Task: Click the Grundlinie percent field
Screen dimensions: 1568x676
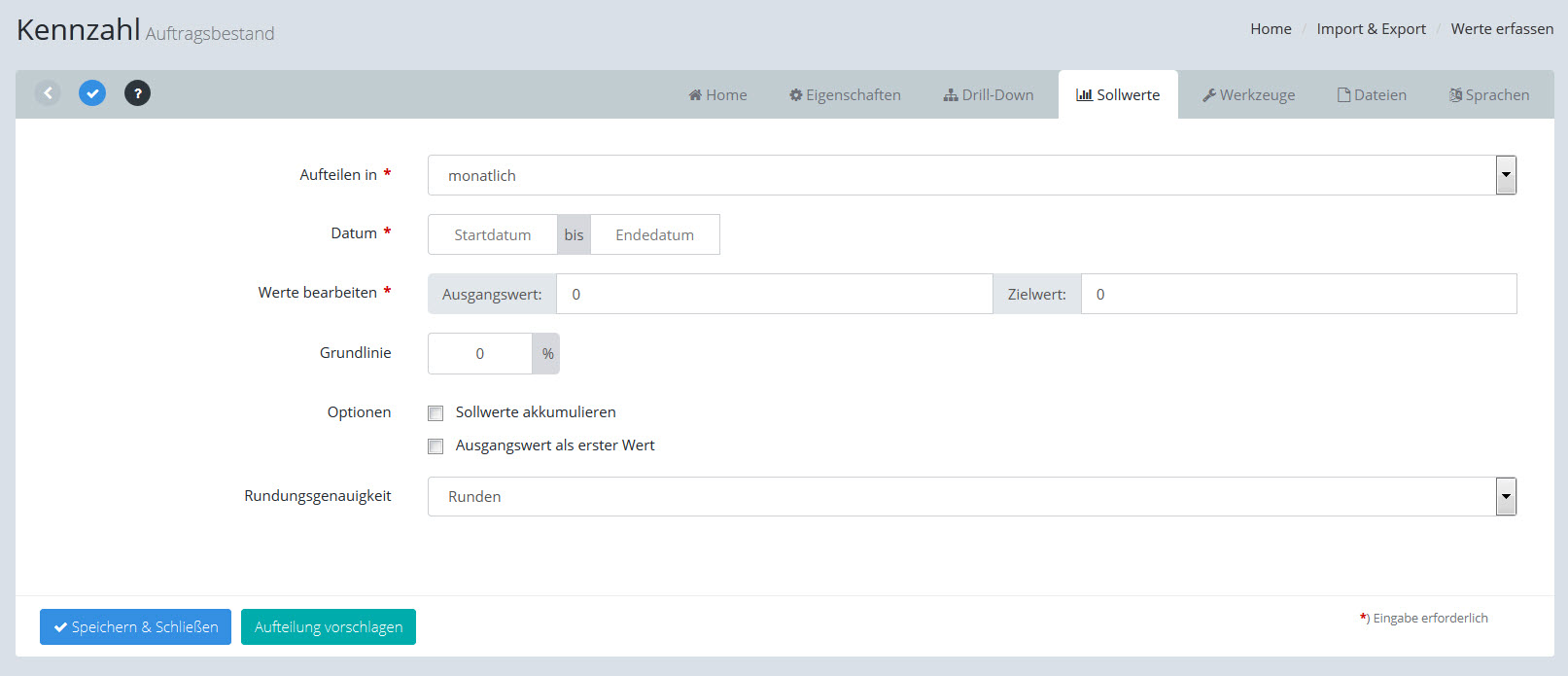Action: pyautogui.click(x=480, y=354)
